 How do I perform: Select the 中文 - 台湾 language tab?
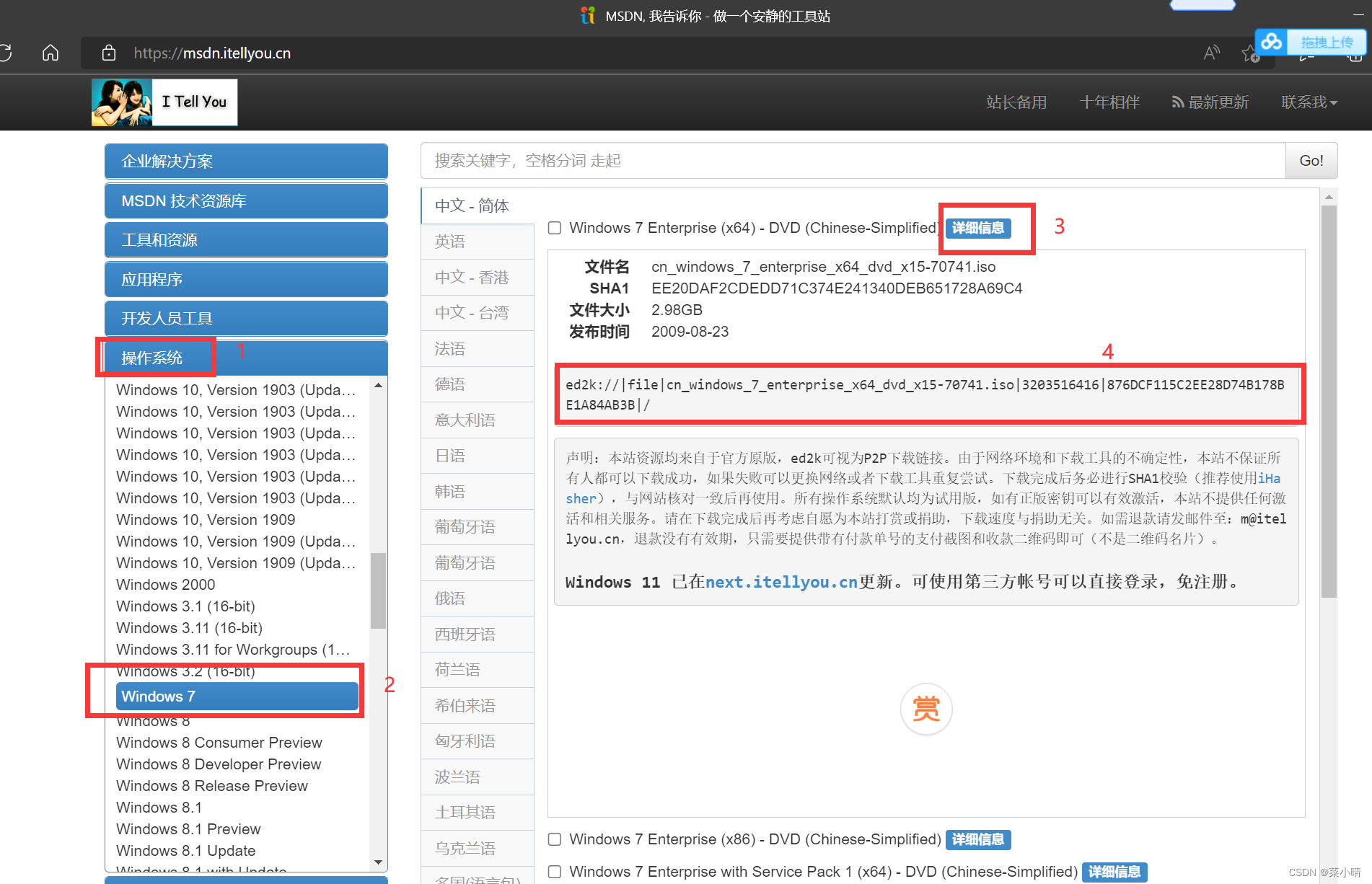click(478, 313)
